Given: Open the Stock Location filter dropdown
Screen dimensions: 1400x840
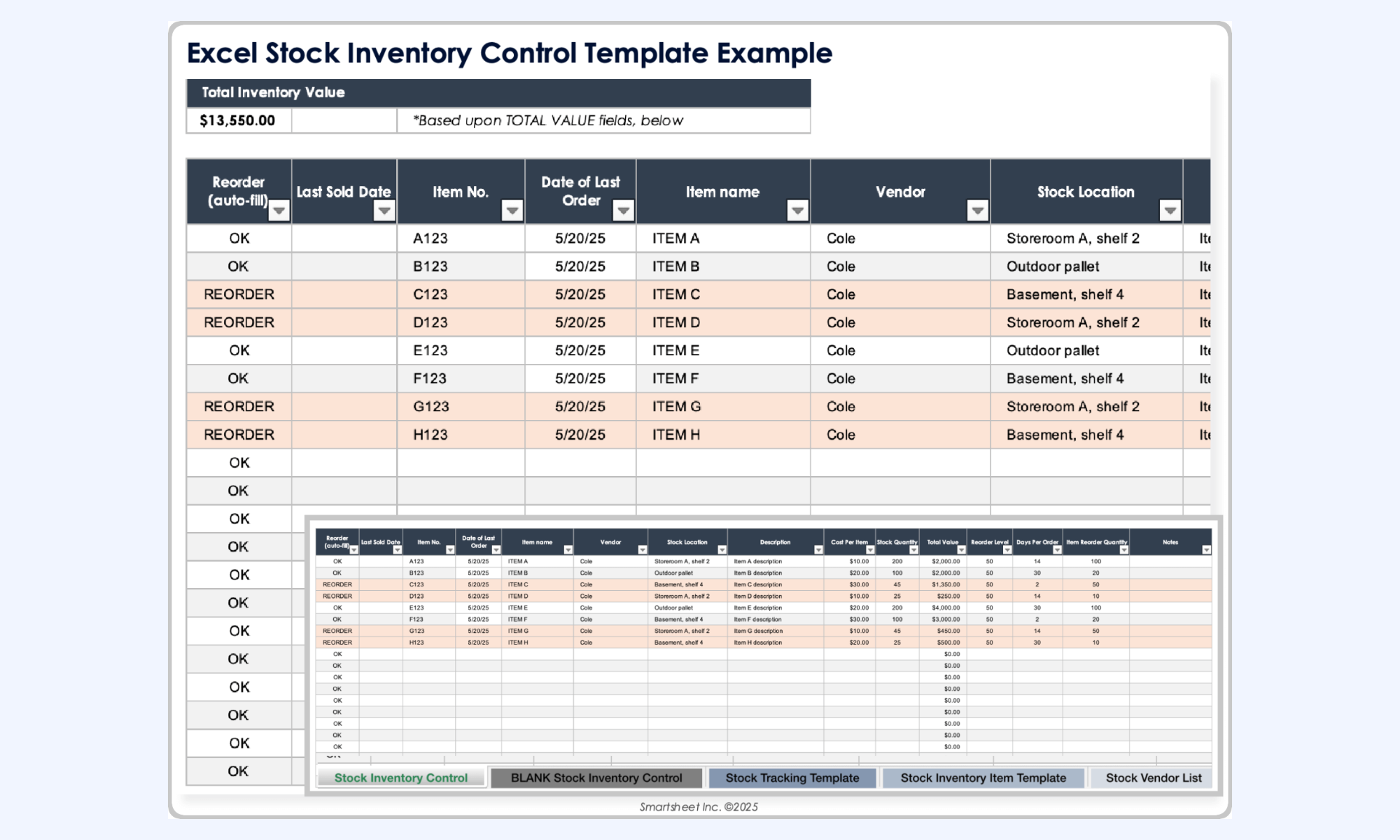Looking at the screenshot, I should click(1170, 210).
